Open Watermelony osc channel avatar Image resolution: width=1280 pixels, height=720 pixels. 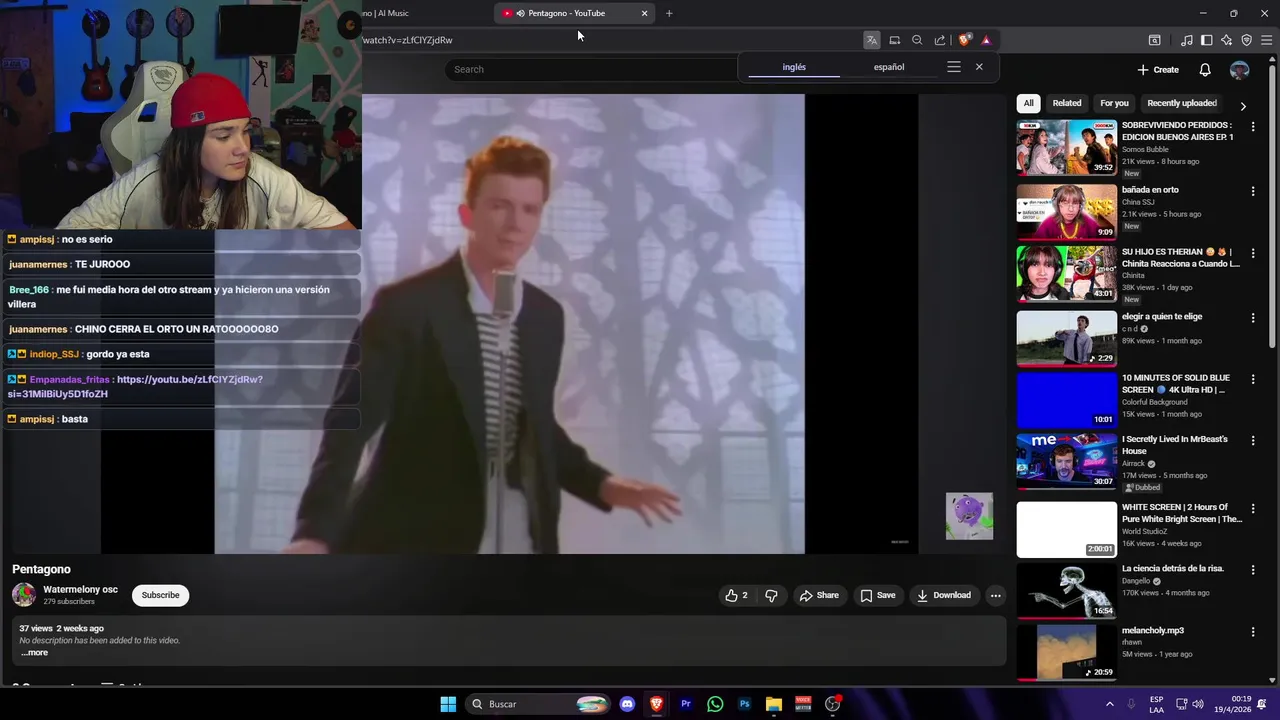(24, 595)
